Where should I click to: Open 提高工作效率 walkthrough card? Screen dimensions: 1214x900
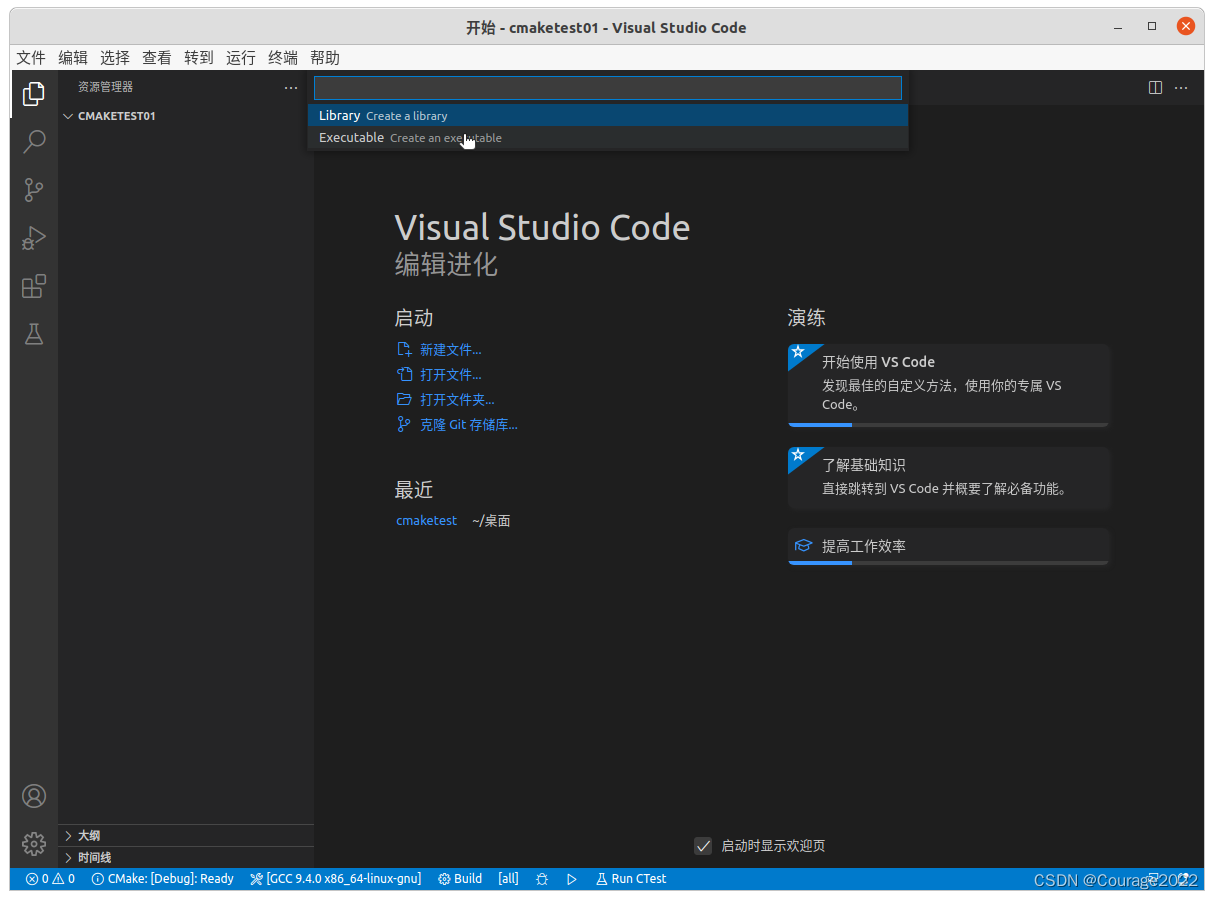948,546
